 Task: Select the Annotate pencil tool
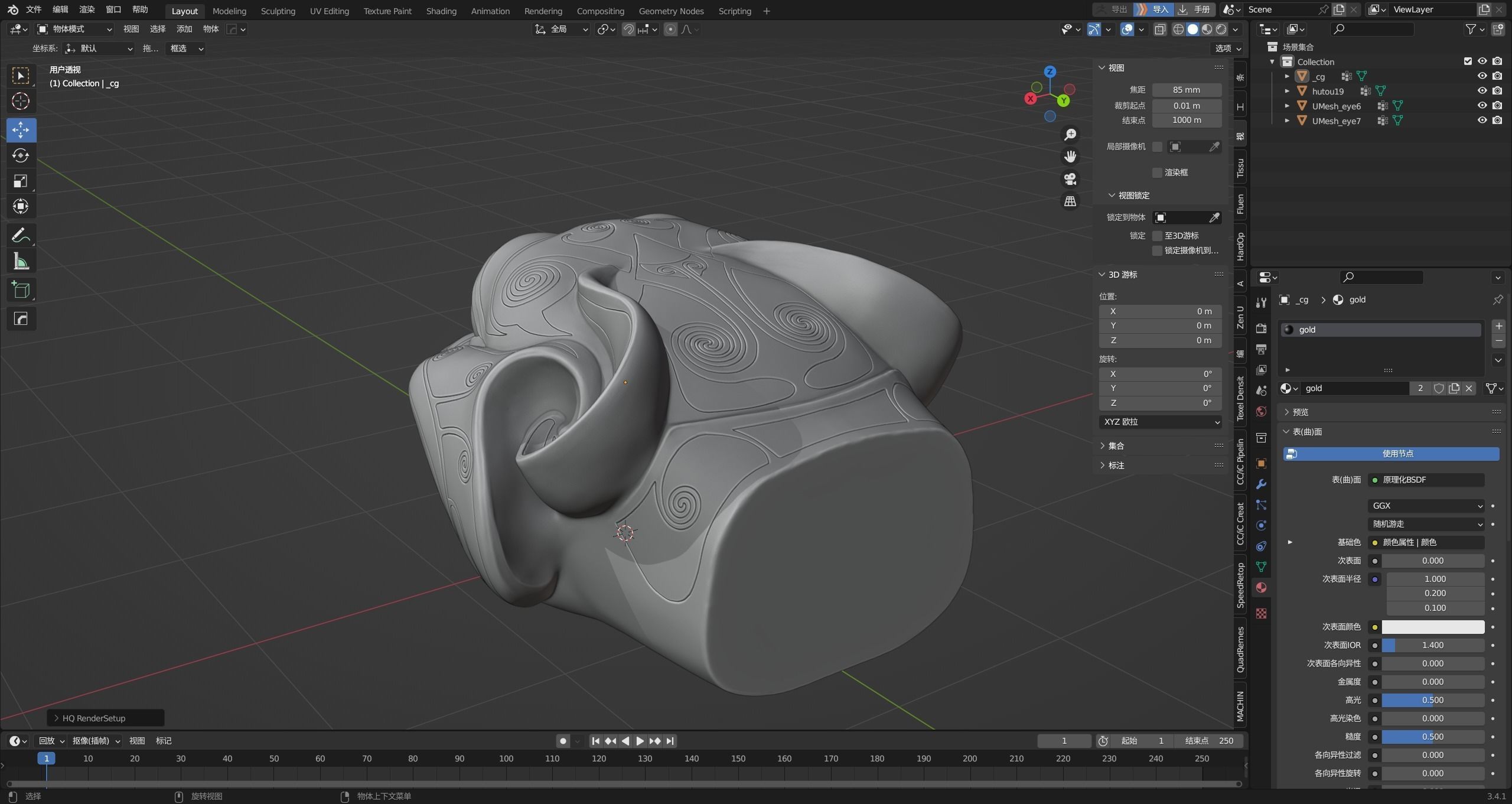point(21,236)
